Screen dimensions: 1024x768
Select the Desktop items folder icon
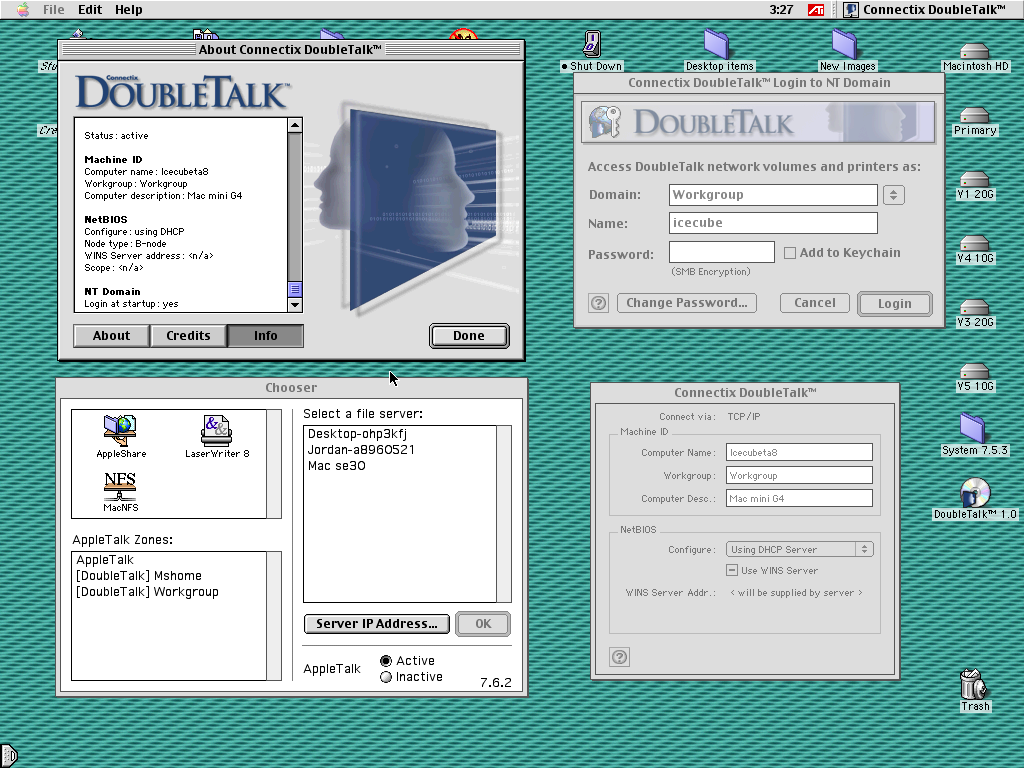tap(718, 44)
